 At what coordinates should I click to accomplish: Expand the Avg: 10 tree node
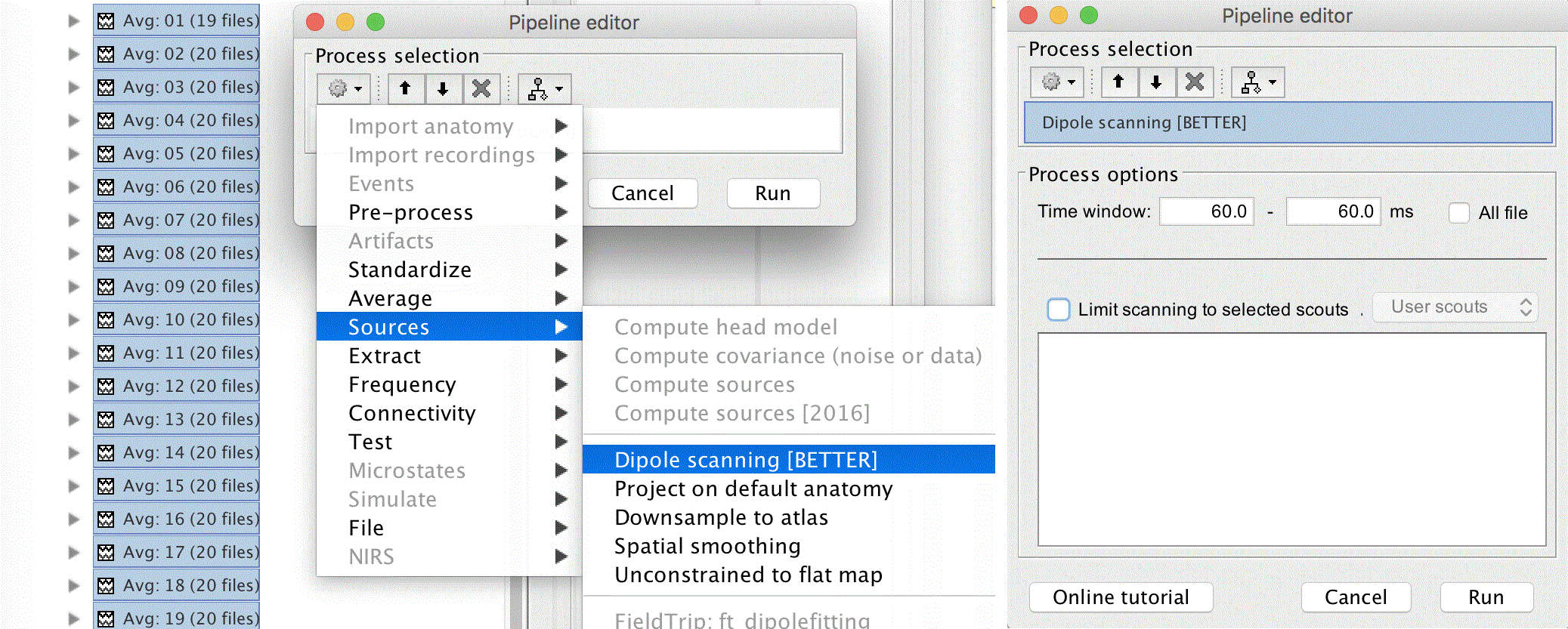pyautogui.click(x=74, y=320)
